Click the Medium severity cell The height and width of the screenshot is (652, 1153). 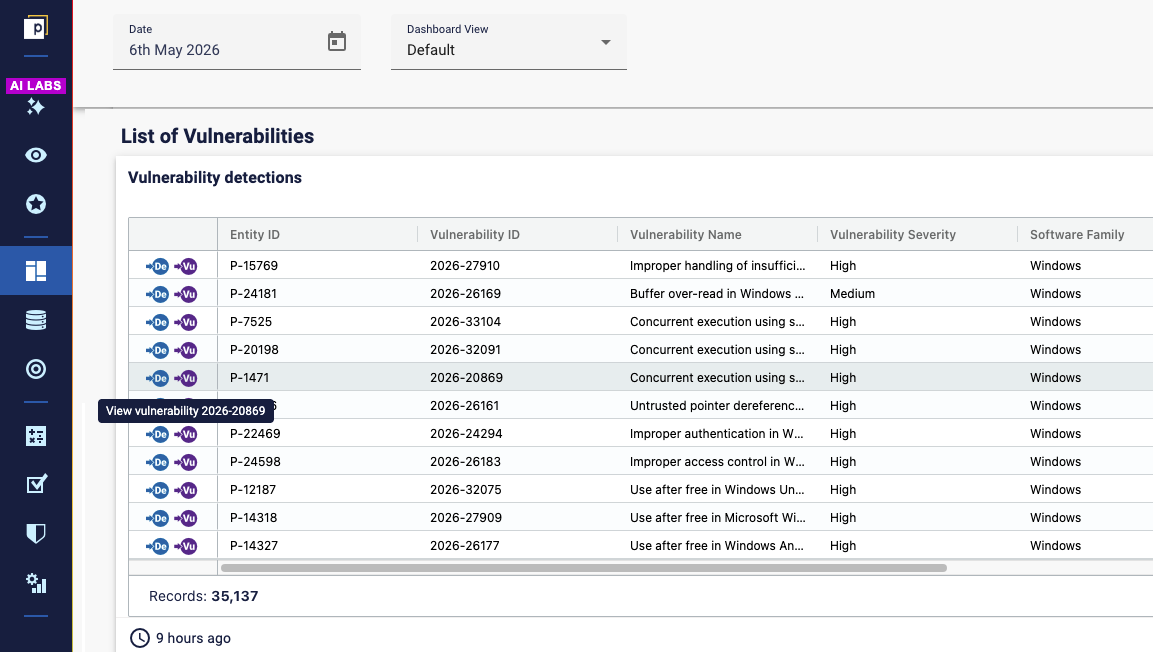pos(852,293)
